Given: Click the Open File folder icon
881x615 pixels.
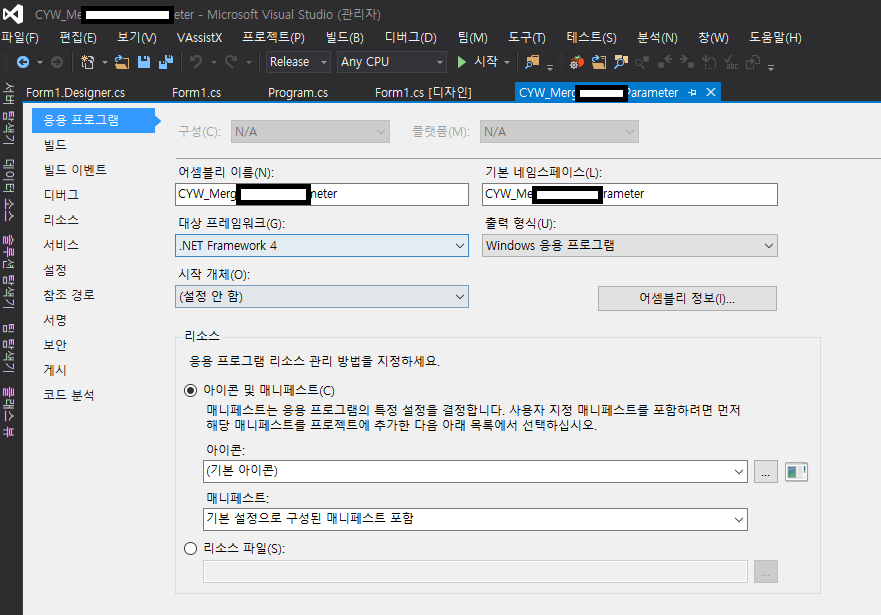Looking at the screenshot, I should pyautogui.click(x=122, y=62).
